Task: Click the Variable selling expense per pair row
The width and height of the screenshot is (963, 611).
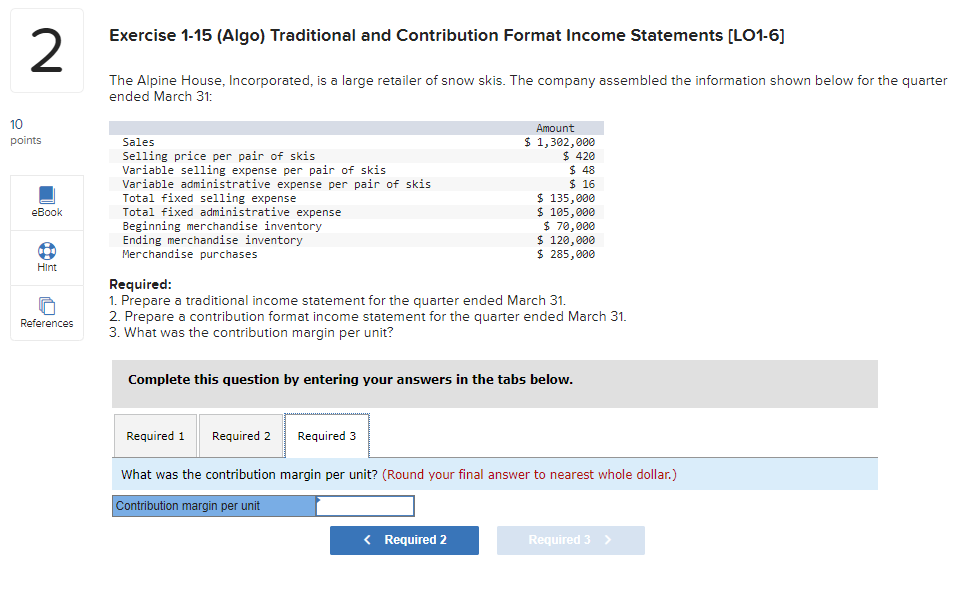Action: pos(356,170)
